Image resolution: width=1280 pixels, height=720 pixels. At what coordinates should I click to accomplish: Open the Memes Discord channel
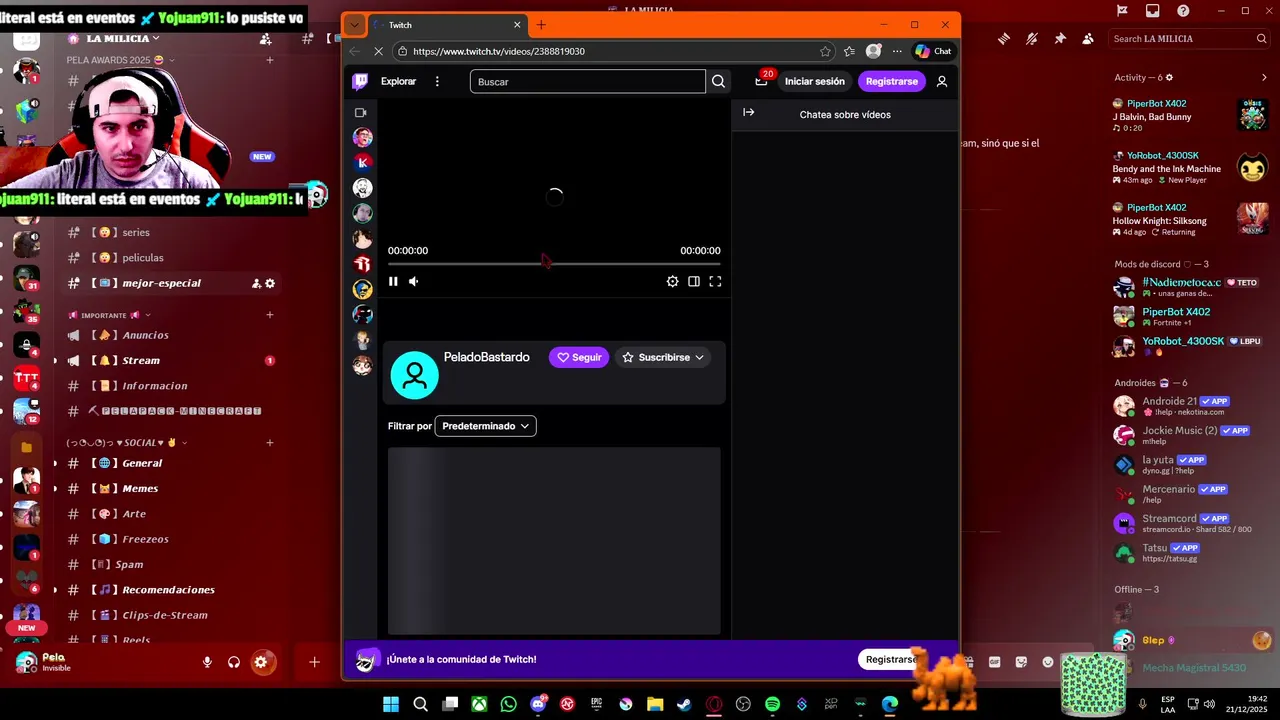[166, 488]
